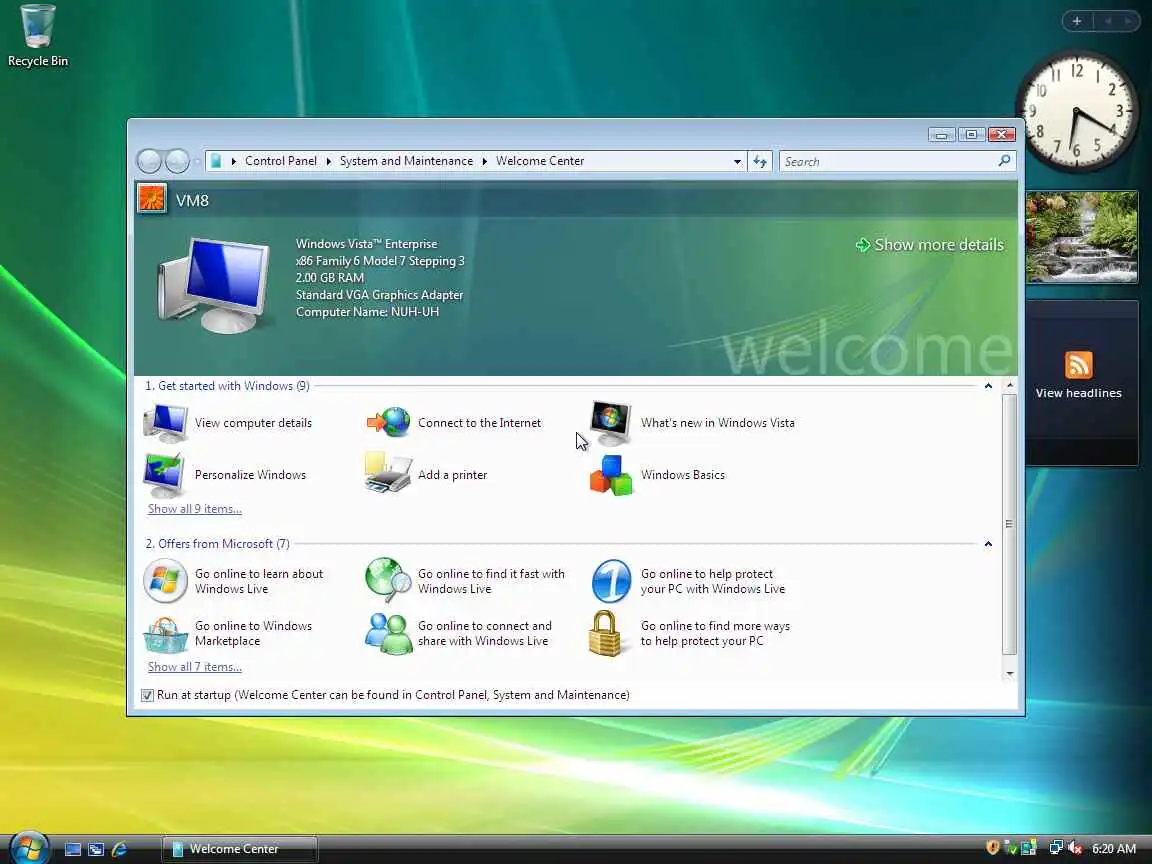The width and height of the screenshot is (1152, 864).
Task: Click Standard VGA Graphics Adapter text
Action: point(379,295)
